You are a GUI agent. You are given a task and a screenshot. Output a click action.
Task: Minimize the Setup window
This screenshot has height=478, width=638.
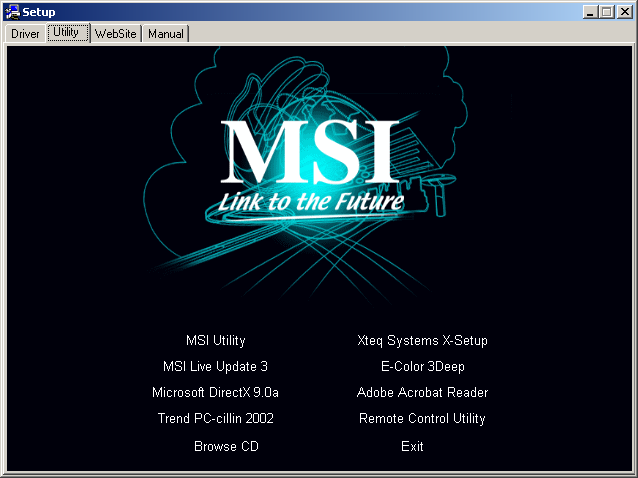590,12
